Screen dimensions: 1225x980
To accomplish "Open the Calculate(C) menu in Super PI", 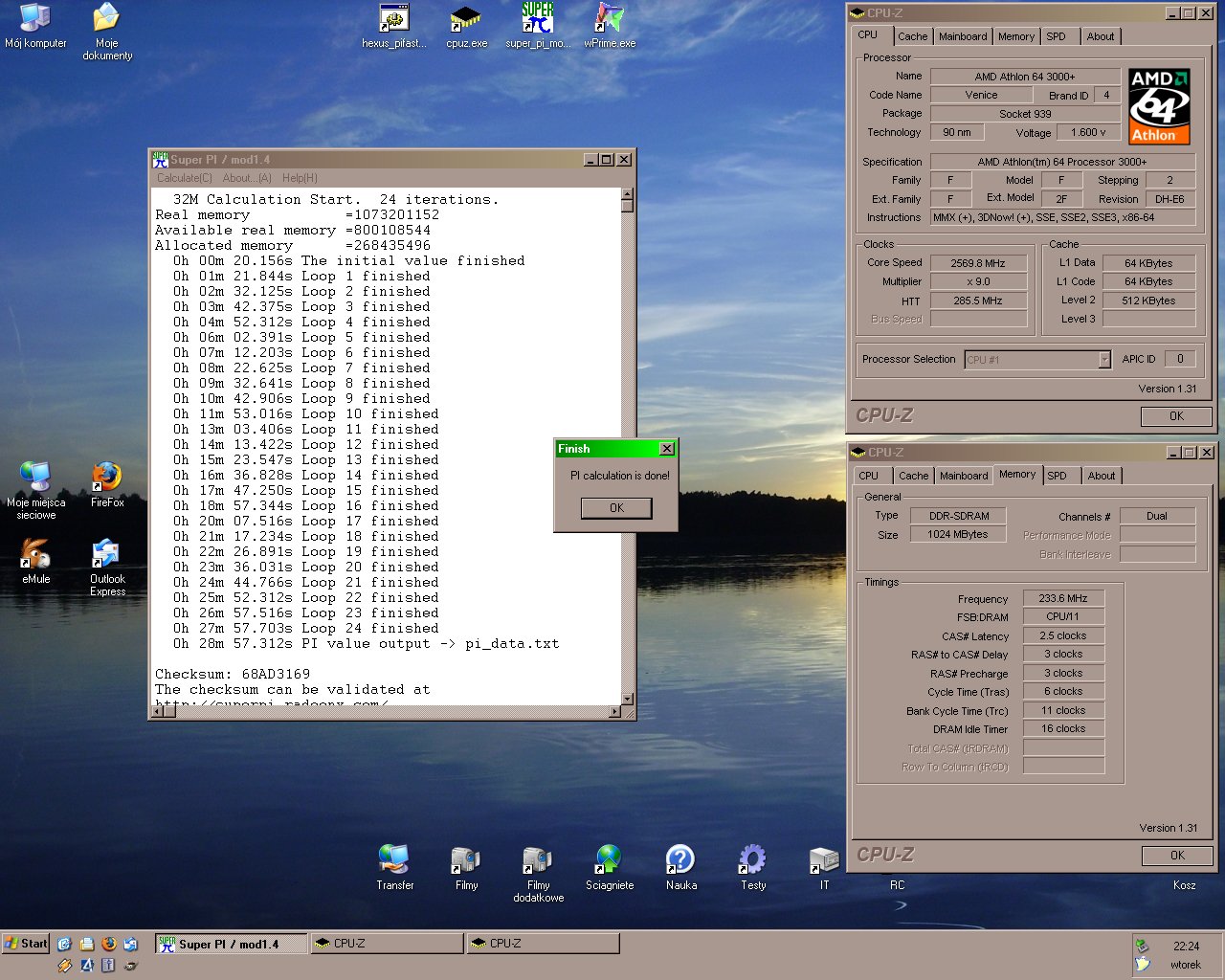I will [185, 178].
